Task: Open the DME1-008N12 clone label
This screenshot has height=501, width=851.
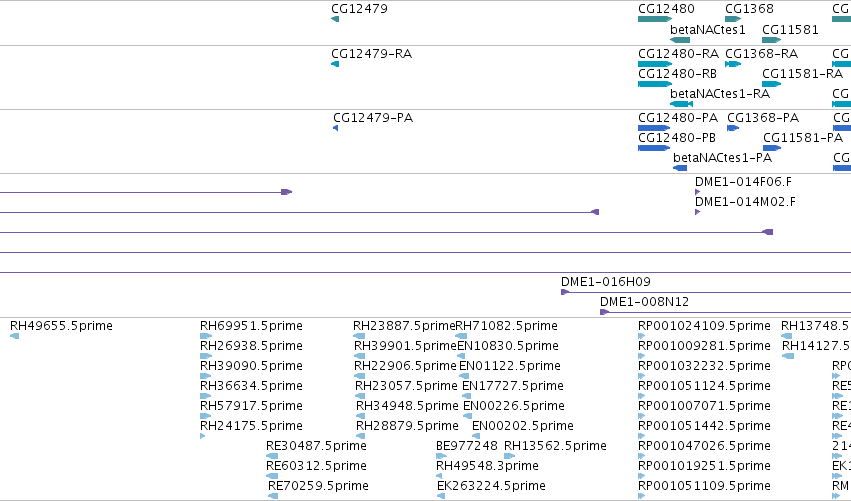Action: point(644,302)
